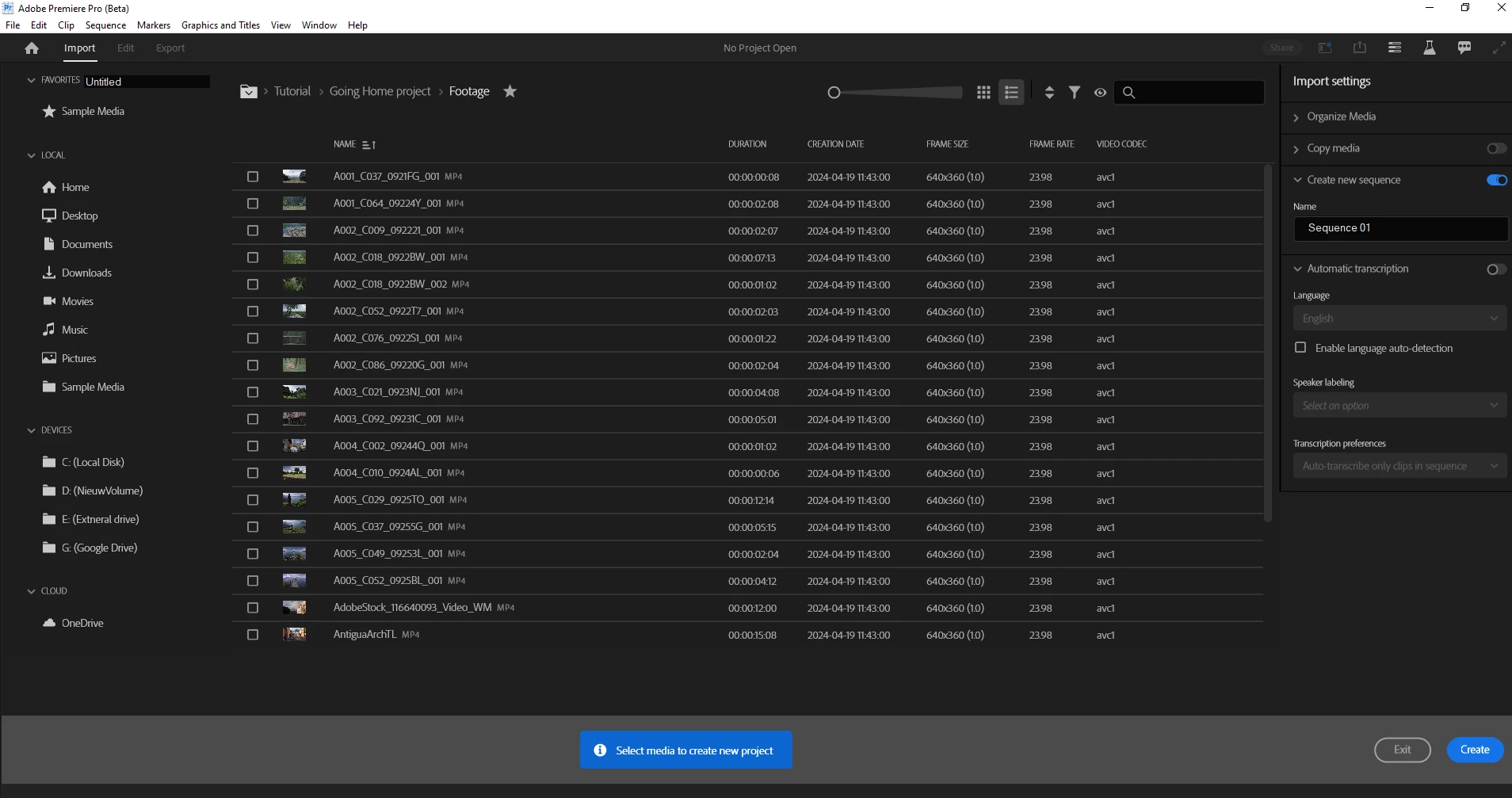Expand the Organize Media section

(1296, 117)
